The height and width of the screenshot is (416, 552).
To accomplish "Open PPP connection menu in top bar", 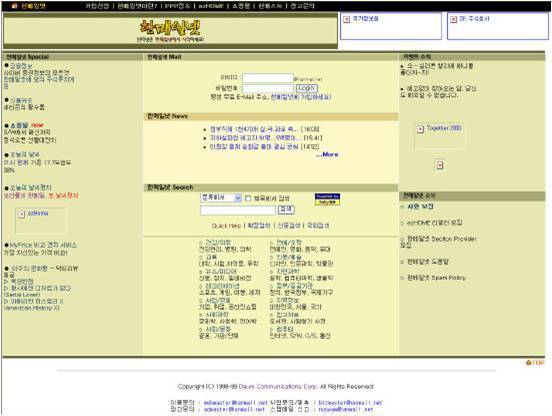I will [x=177, y=6].
